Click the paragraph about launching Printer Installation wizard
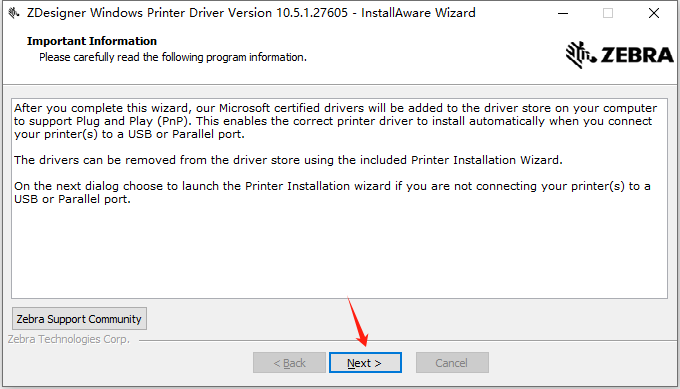The image size is (680, 389). click(x=332, y=193)
